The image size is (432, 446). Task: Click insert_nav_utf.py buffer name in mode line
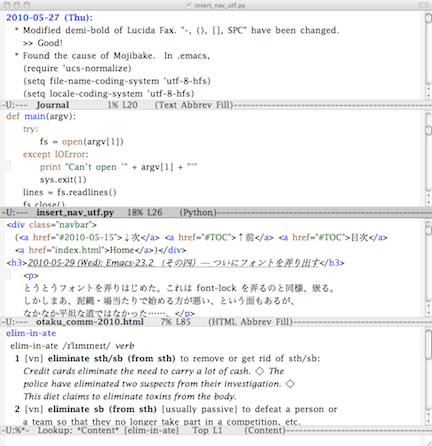[x=75, y=213]
